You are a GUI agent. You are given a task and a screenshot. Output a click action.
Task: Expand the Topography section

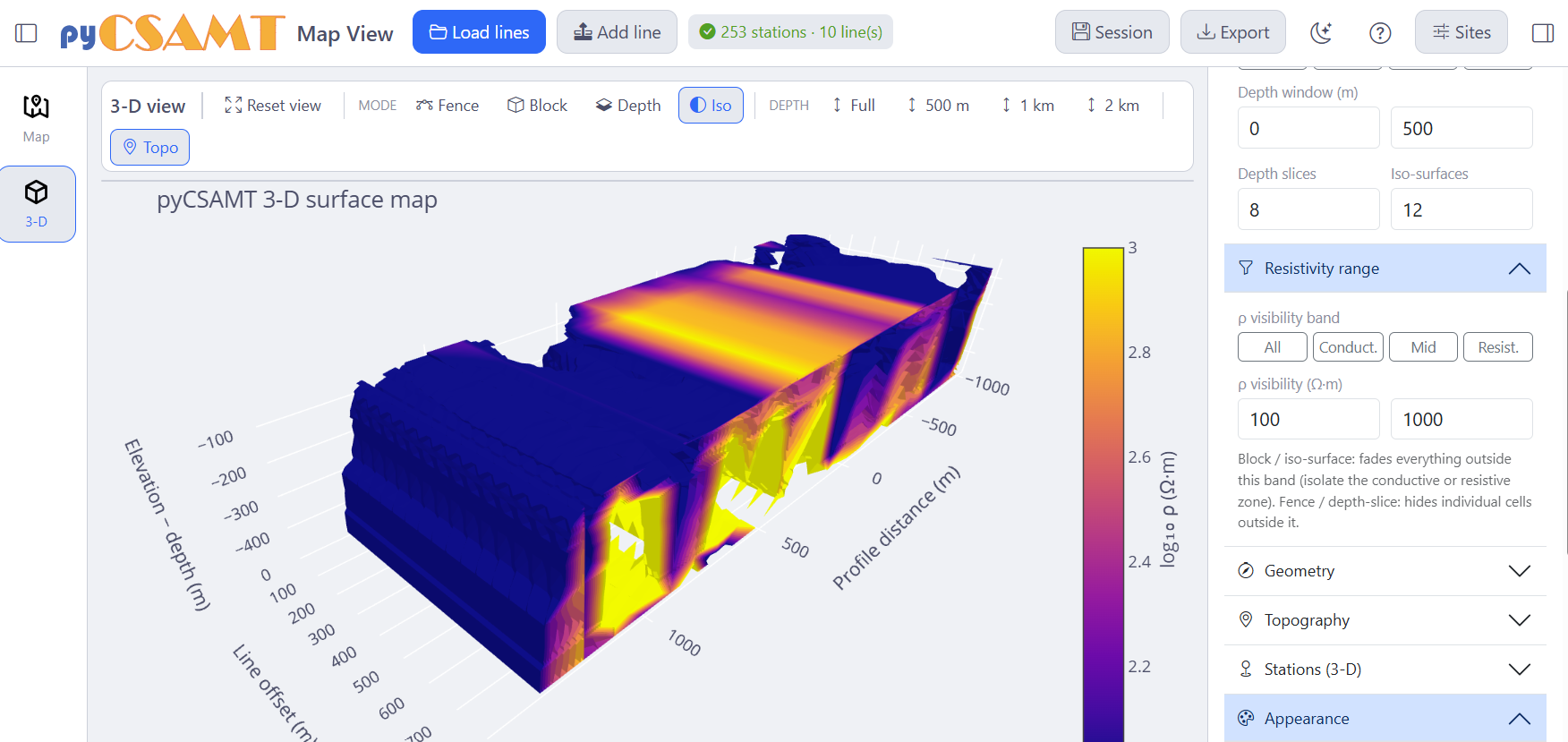1385,620
